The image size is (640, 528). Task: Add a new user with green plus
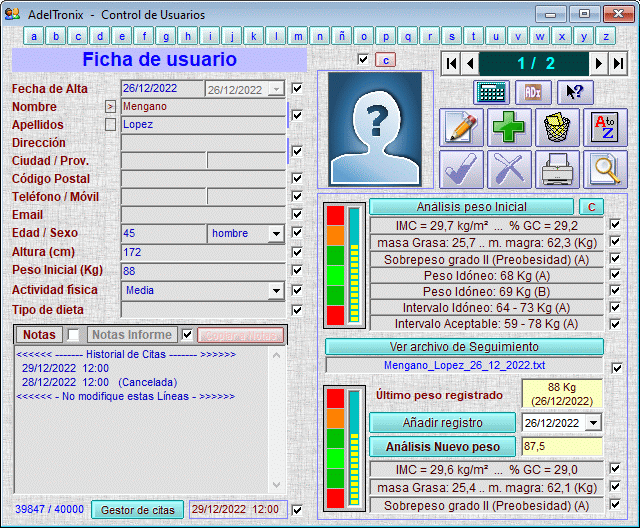point(509,128)
